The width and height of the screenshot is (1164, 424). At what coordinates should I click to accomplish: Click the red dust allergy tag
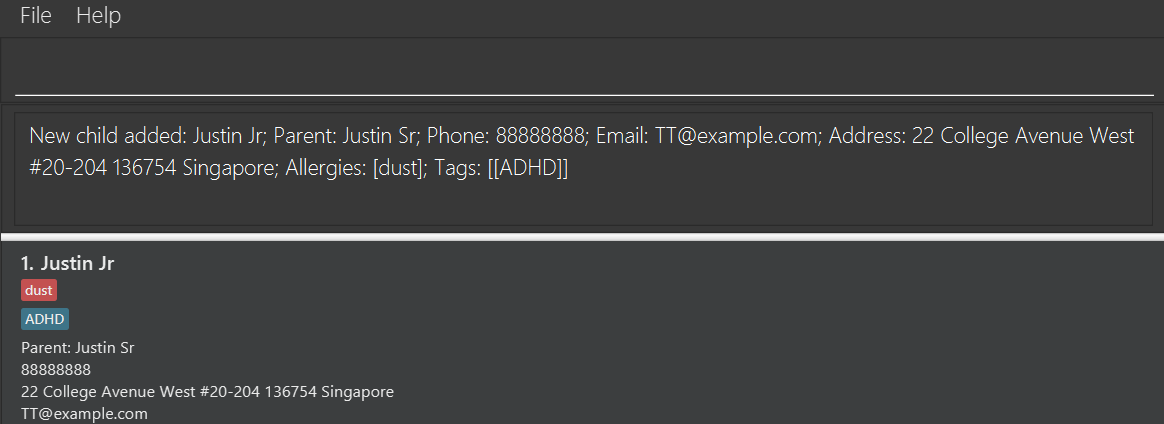click(39, 290)
